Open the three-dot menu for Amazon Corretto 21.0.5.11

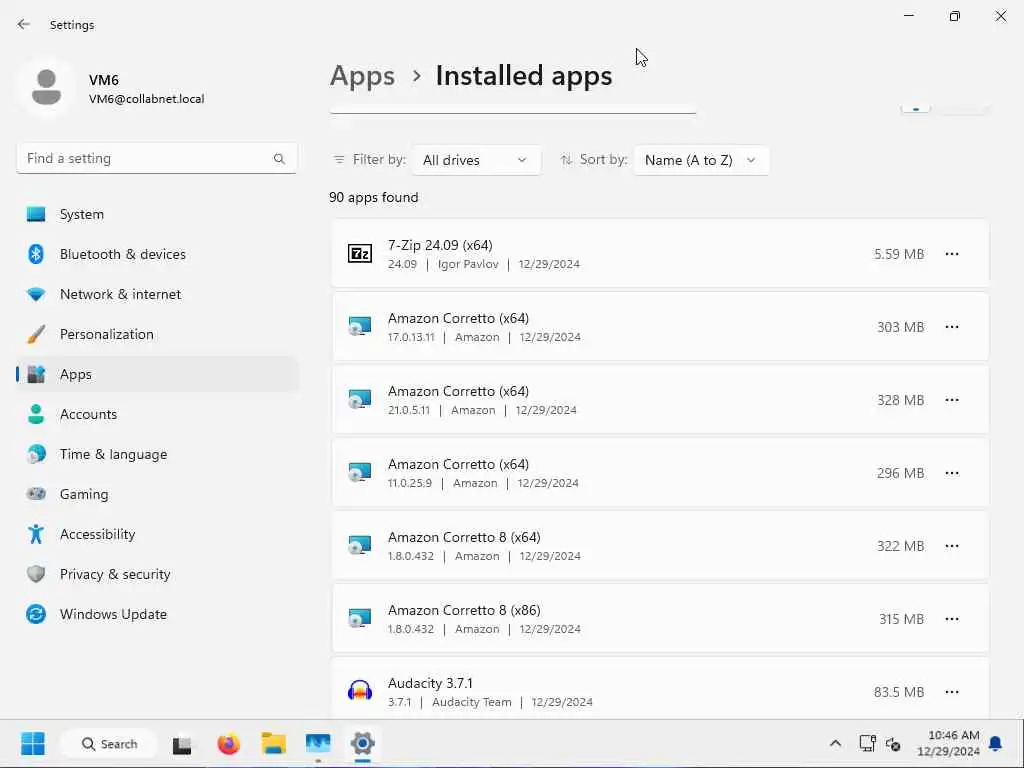951,400
